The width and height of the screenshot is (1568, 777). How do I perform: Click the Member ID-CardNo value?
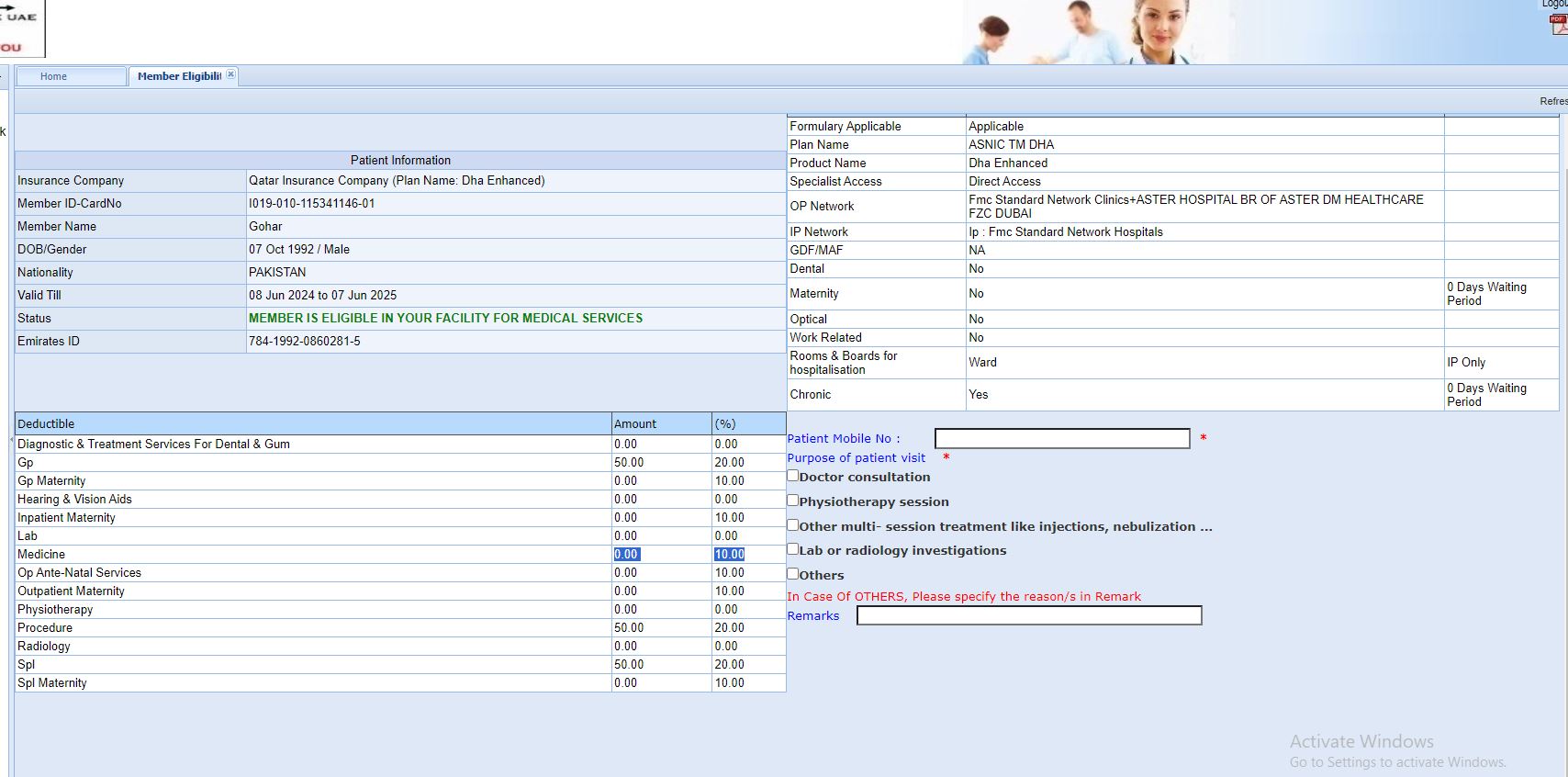(312, 204)
